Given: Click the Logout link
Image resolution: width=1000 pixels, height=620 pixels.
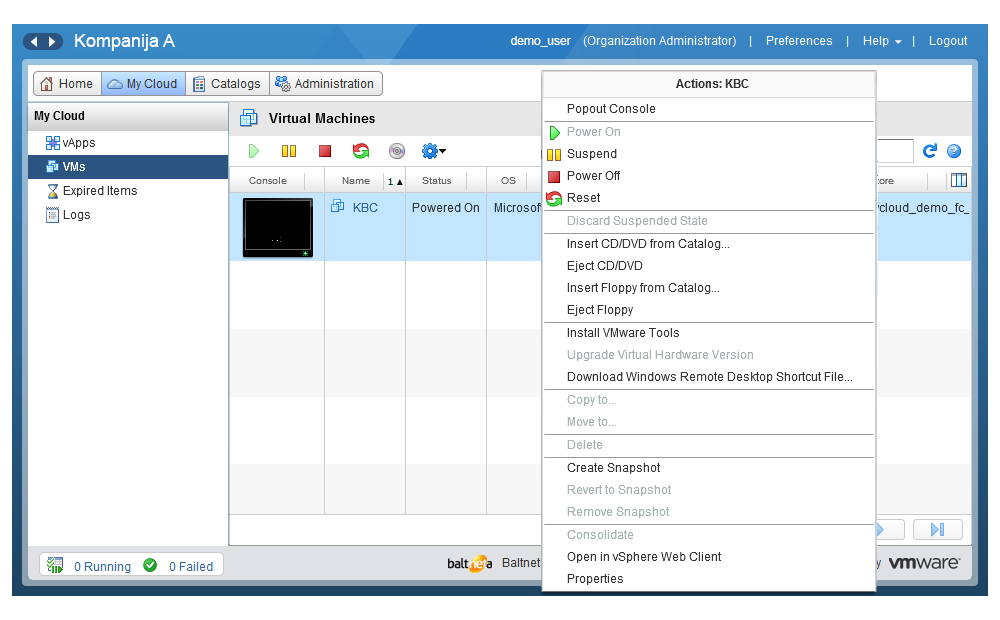Looking at the screenshot, I should point(947,41).
